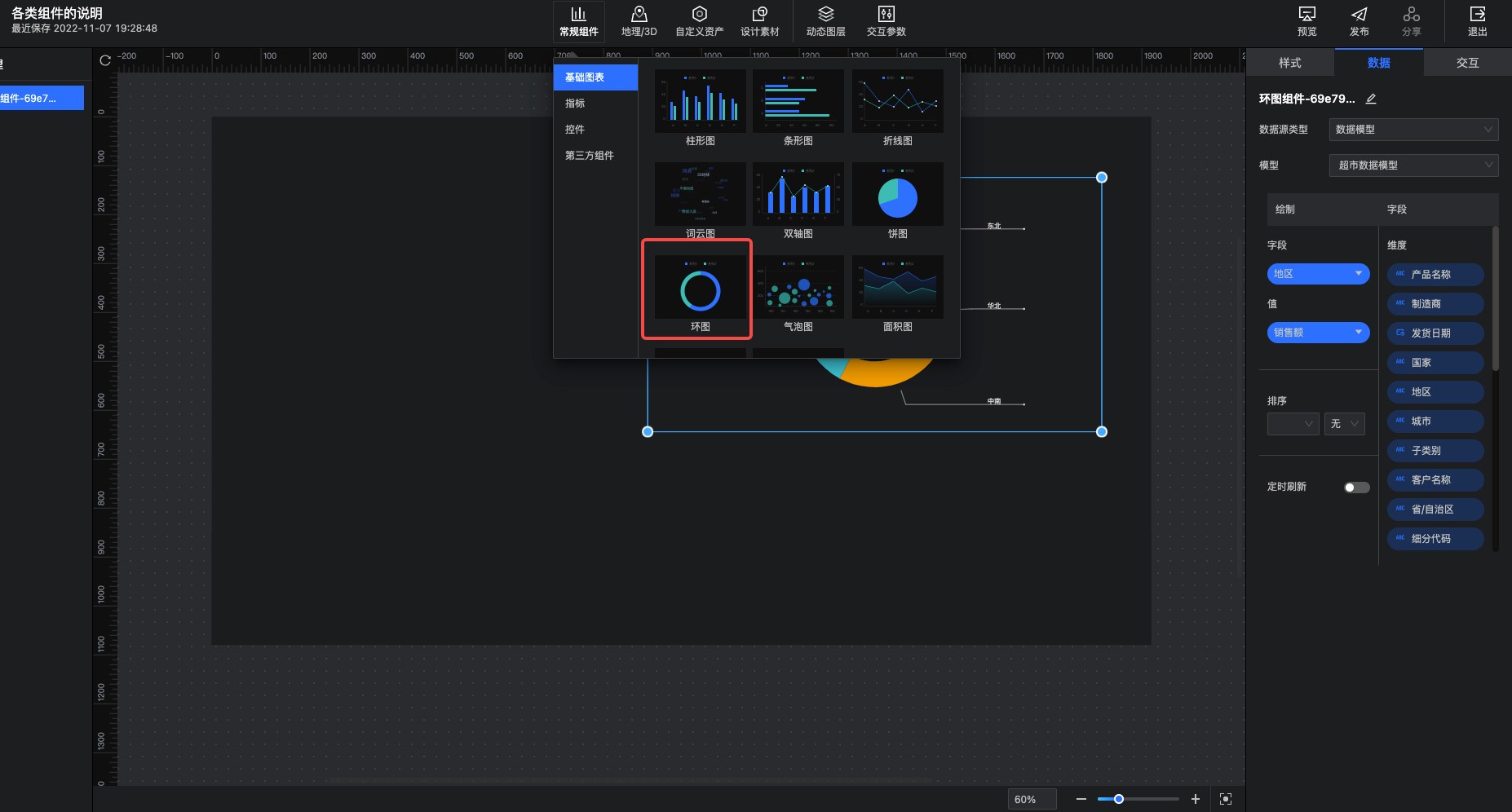Image resolution: width=1512 pixels, height=812 pixels.
Task: Select the 客户名称 dimension field
Action: tap(1435, 480)
